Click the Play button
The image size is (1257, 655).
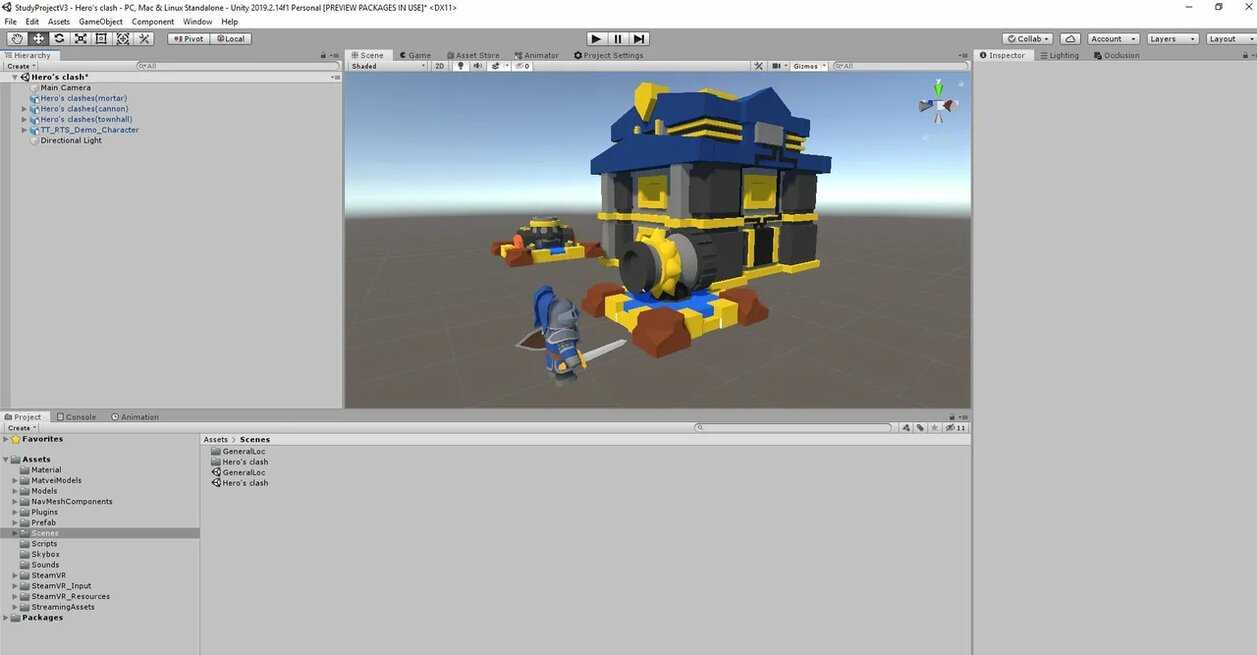[597, 39]
